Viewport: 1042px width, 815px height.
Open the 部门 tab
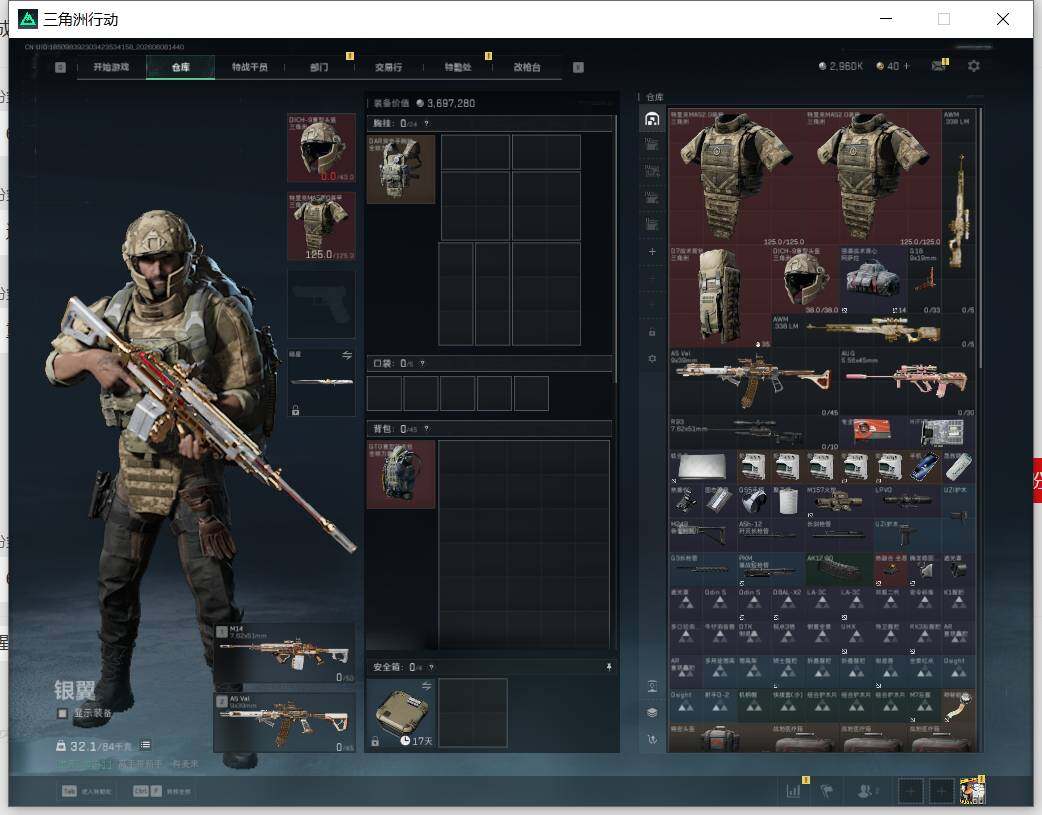pos(319,67)
